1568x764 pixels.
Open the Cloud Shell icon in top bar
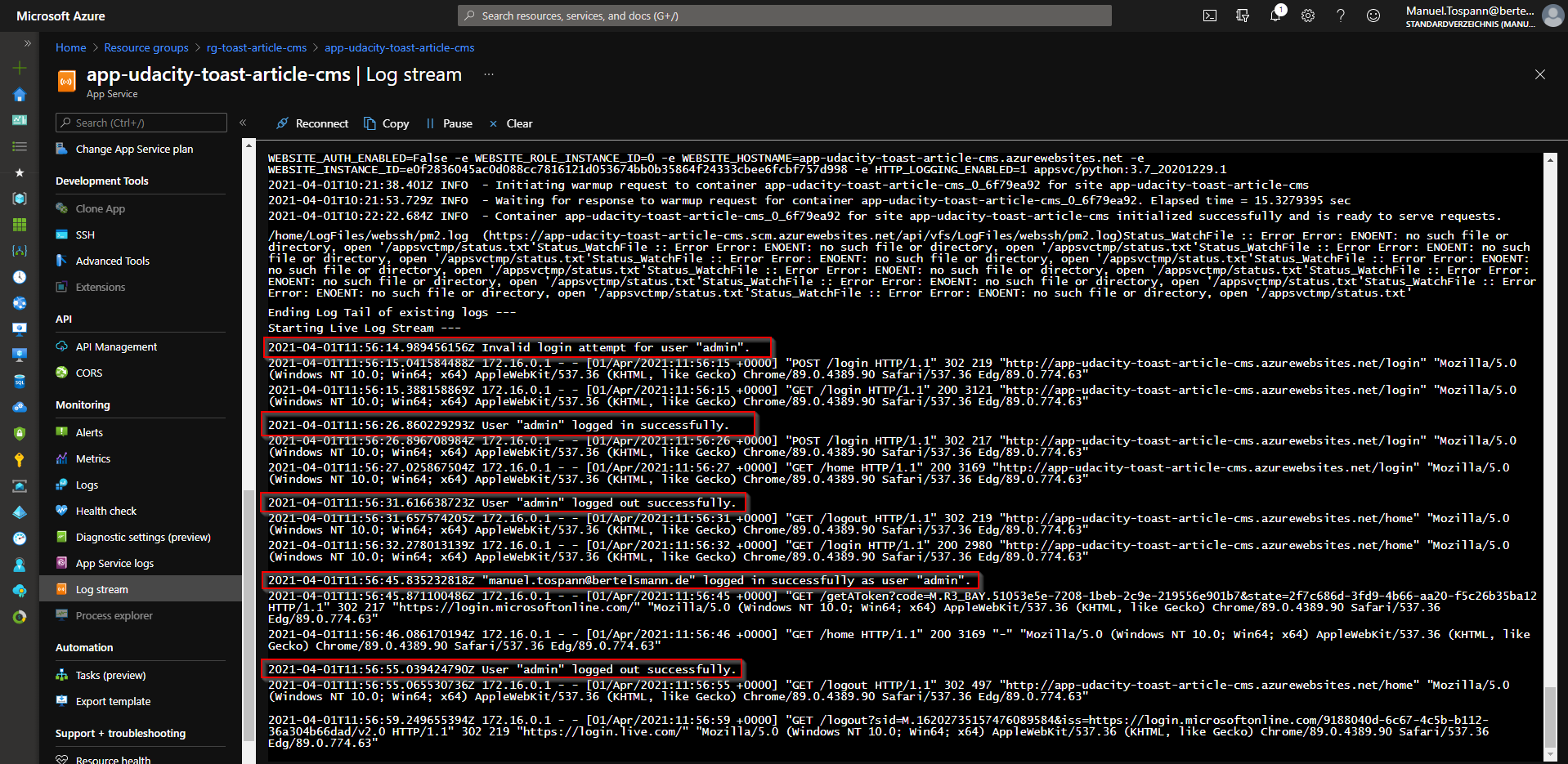click(x=1210, y=16)
